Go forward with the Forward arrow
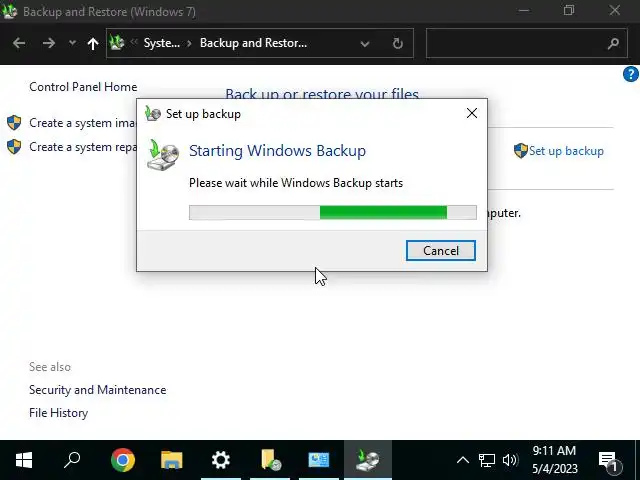This screenshot has width=640, height=480. coord(49,43)
